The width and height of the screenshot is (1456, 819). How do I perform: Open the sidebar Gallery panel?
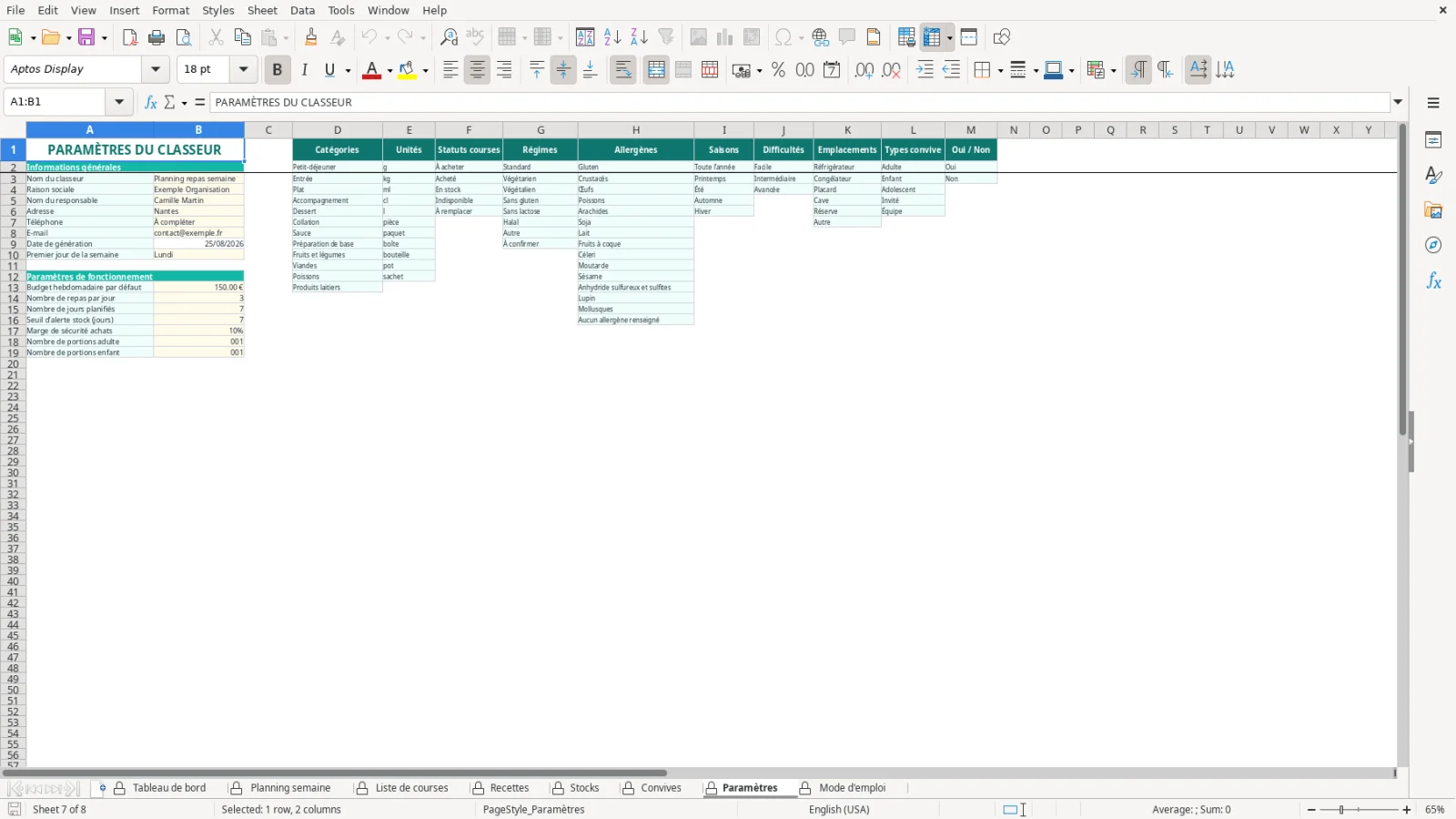tap(1433, 210)
